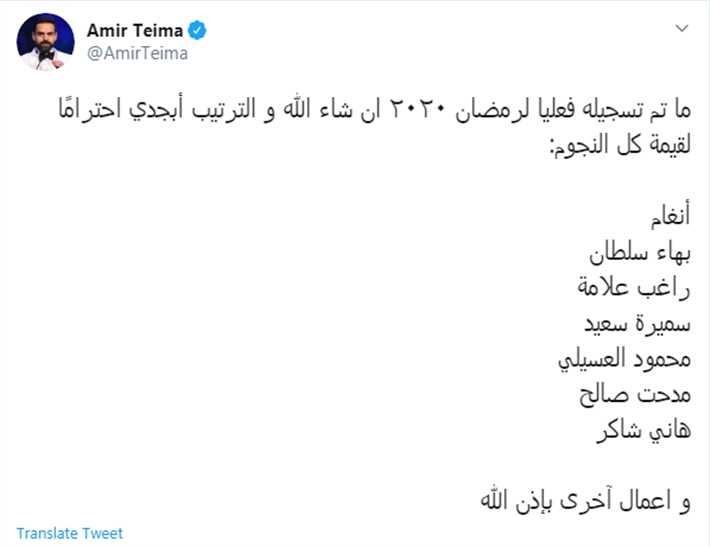Open Amir Teima's profile picture
The height and width of the screenshot is (547, 710).
45,42
